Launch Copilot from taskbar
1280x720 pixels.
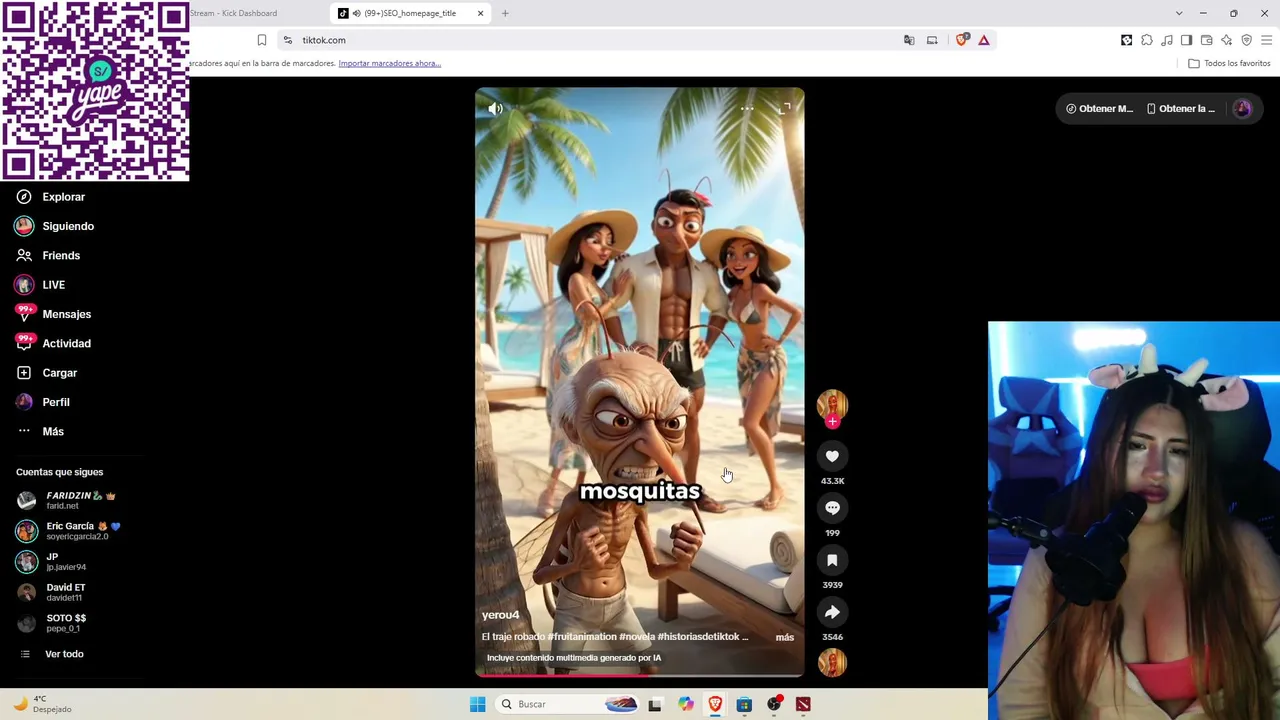[685, 704]
